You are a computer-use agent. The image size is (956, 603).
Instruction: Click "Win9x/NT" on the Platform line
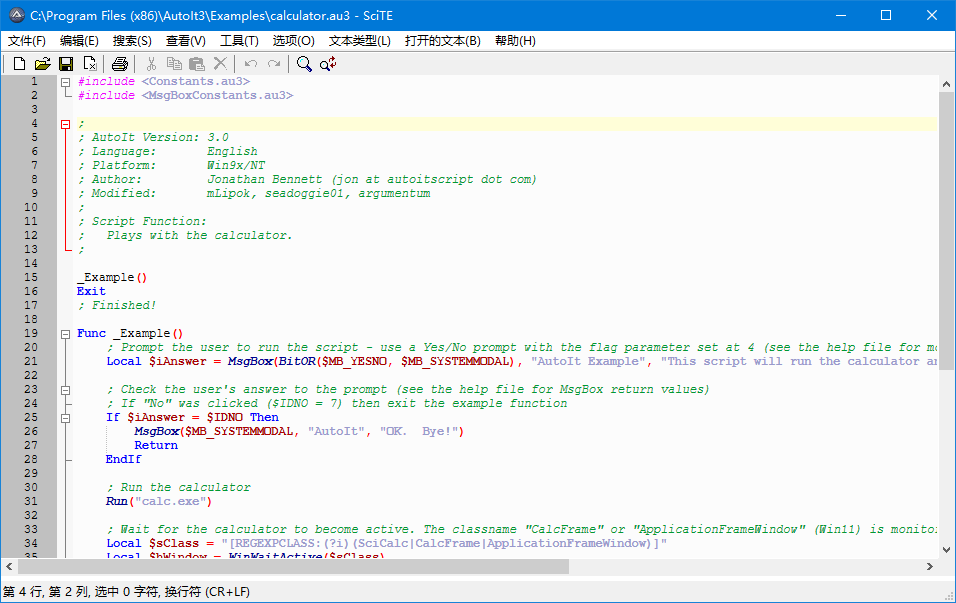pyautogui.click(x=236, y=165)
